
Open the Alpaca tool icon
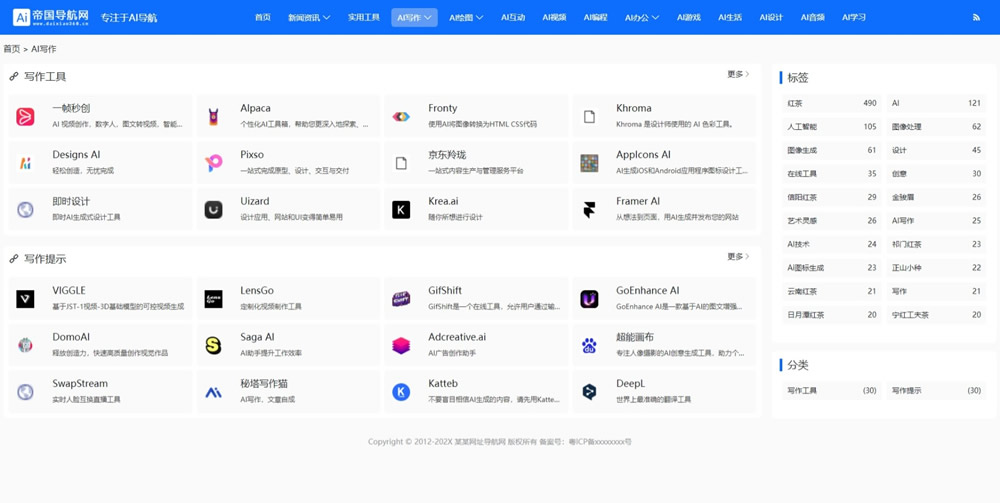[x=213, y=117]
